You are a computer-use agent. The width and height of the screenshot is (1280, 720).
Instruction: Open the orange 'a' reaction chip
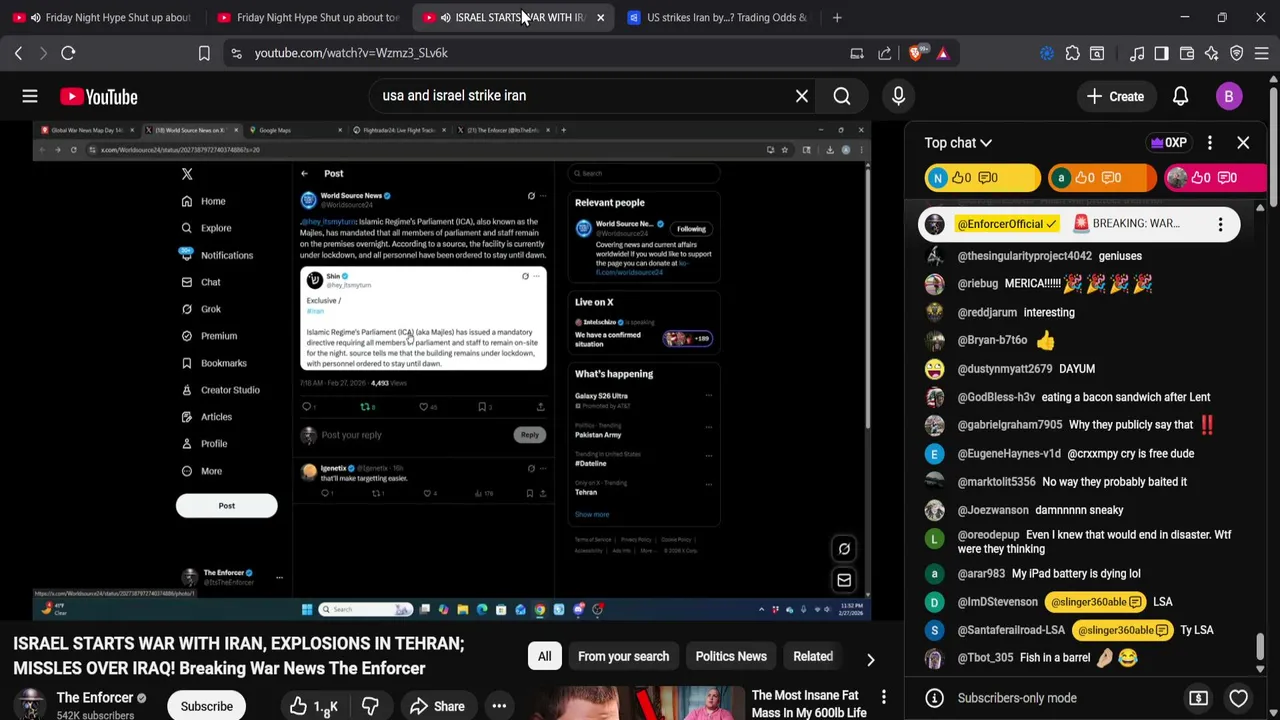click(x=1101, y=178)
